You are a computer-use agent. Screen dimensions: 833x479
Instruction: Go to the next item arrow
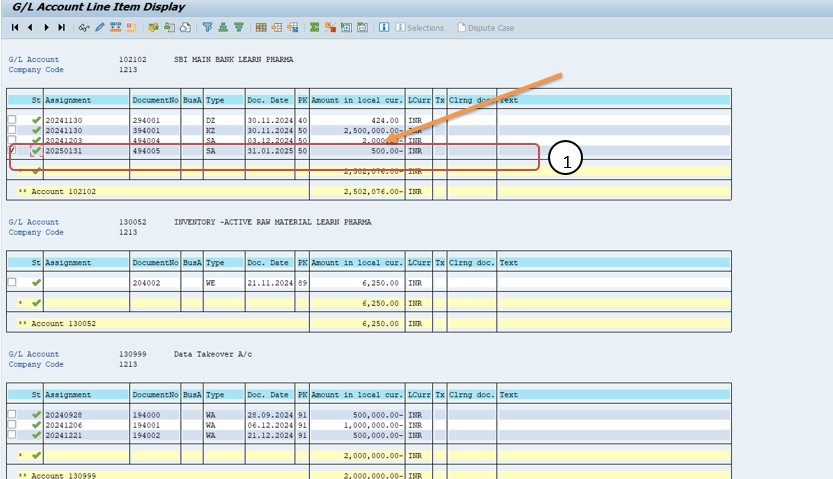[46, 28]
